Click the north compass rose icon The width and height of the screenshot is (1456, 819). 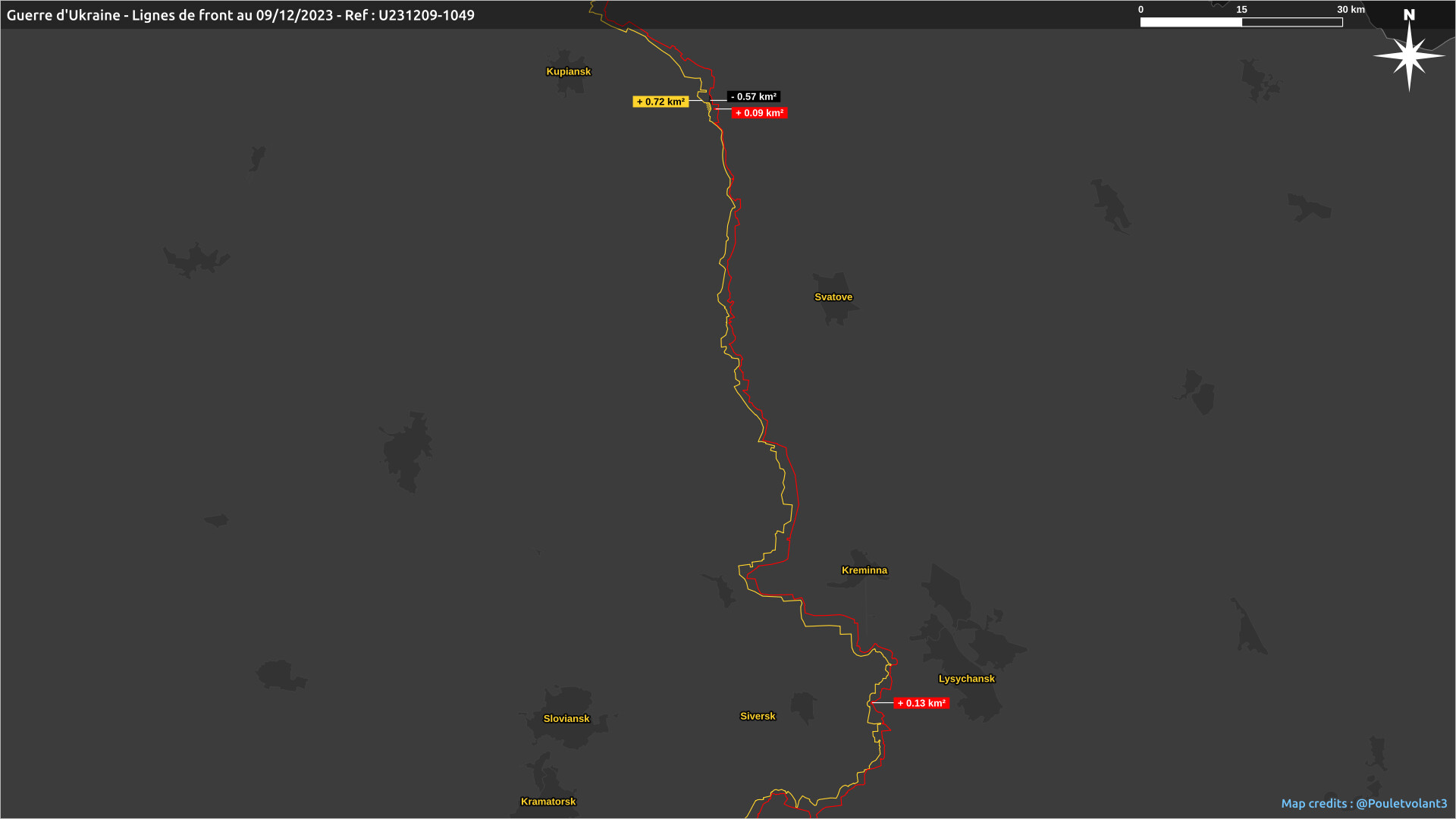(x=1409, y=57)
